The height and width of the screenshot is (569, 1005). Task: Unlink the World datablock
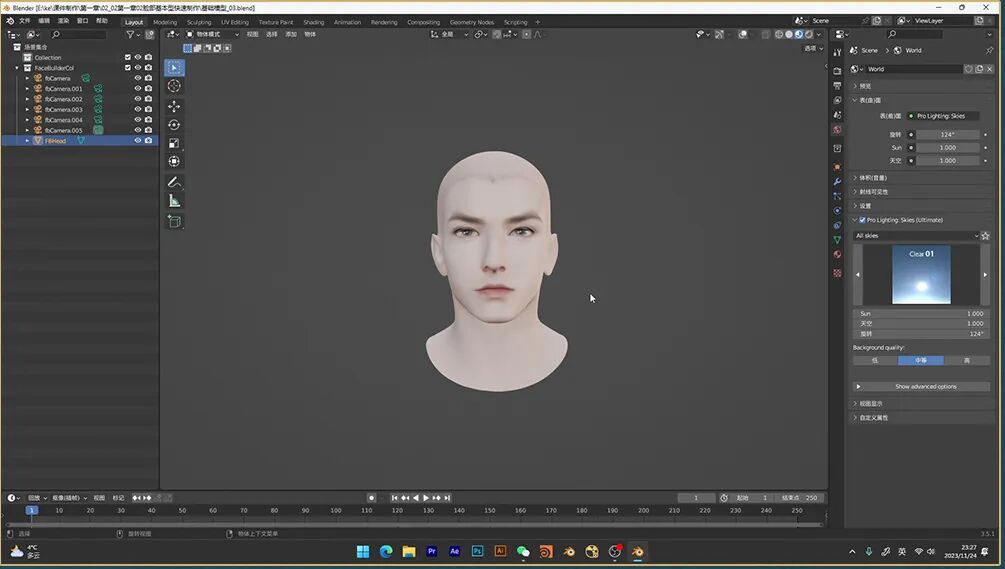pos(990,69)
